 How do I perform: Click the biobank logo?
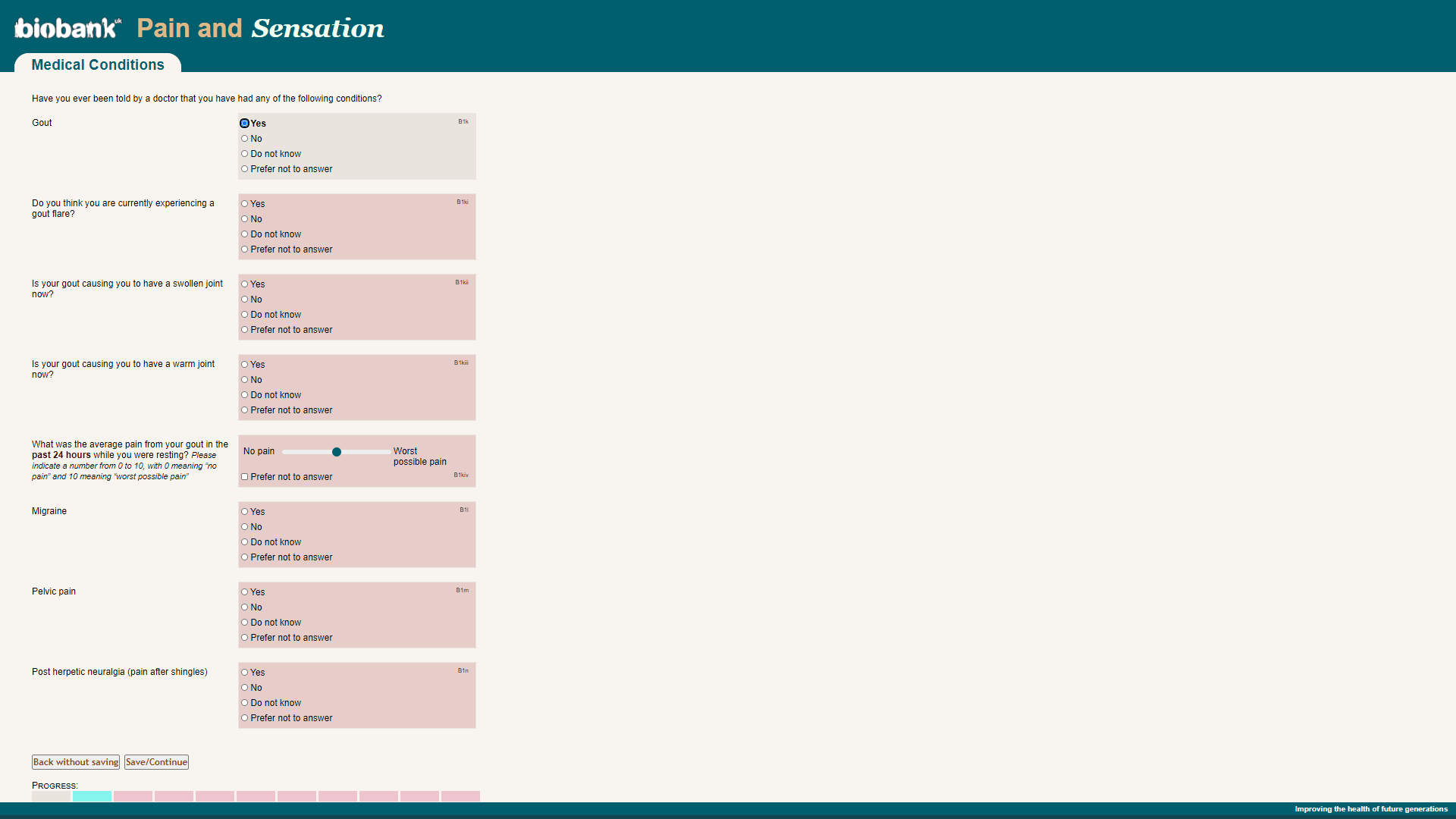pyautogui.click(x=67, y=28)
